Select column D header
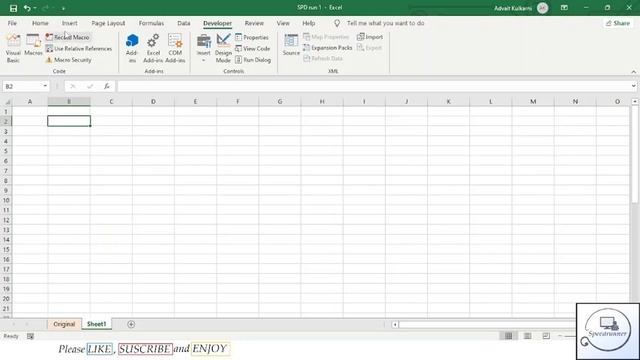640x360 pixels. point(153,102)
